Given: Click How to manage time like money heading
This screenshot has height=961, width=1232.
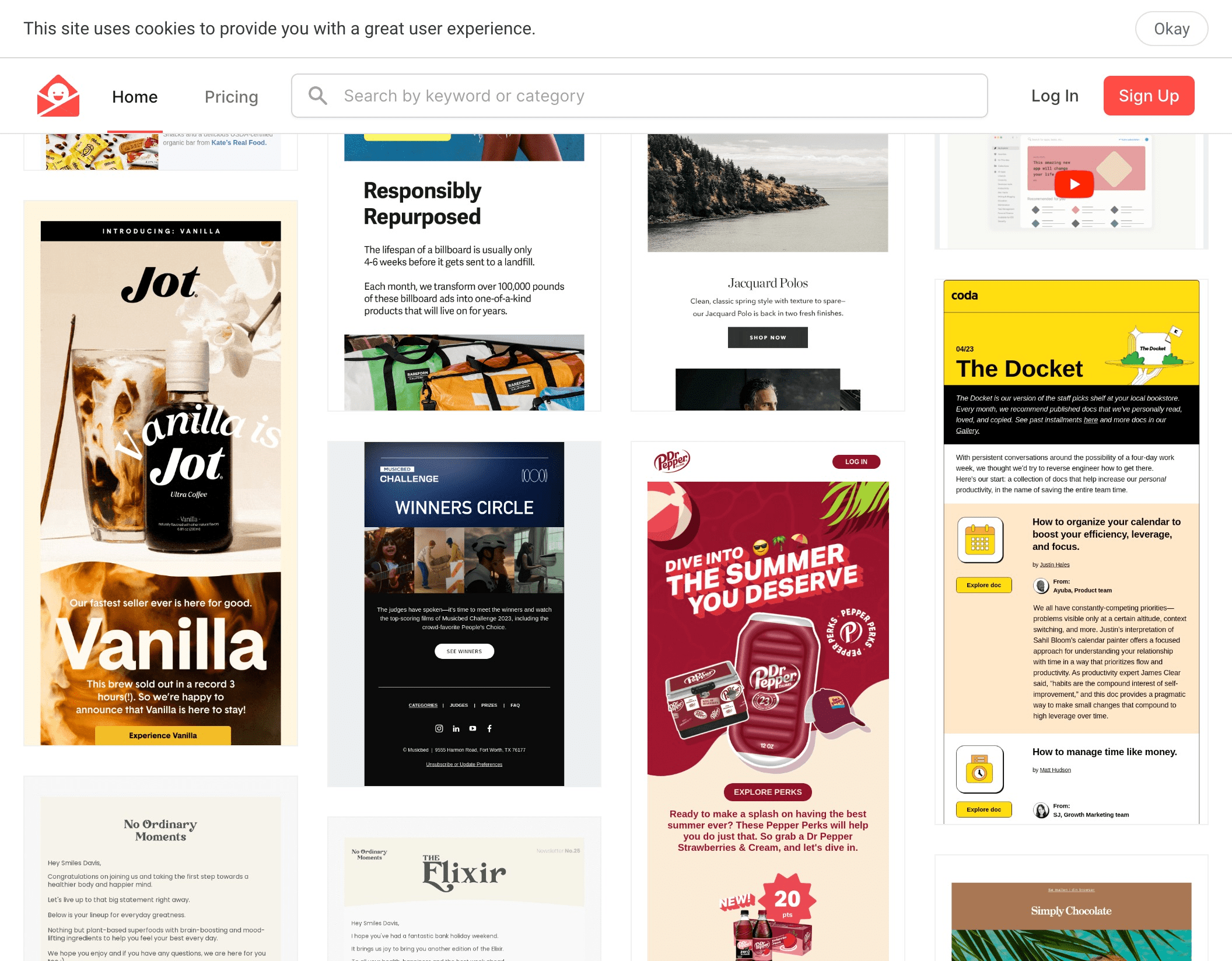Looking at the screenshot, I should [x=1105, y=752].
